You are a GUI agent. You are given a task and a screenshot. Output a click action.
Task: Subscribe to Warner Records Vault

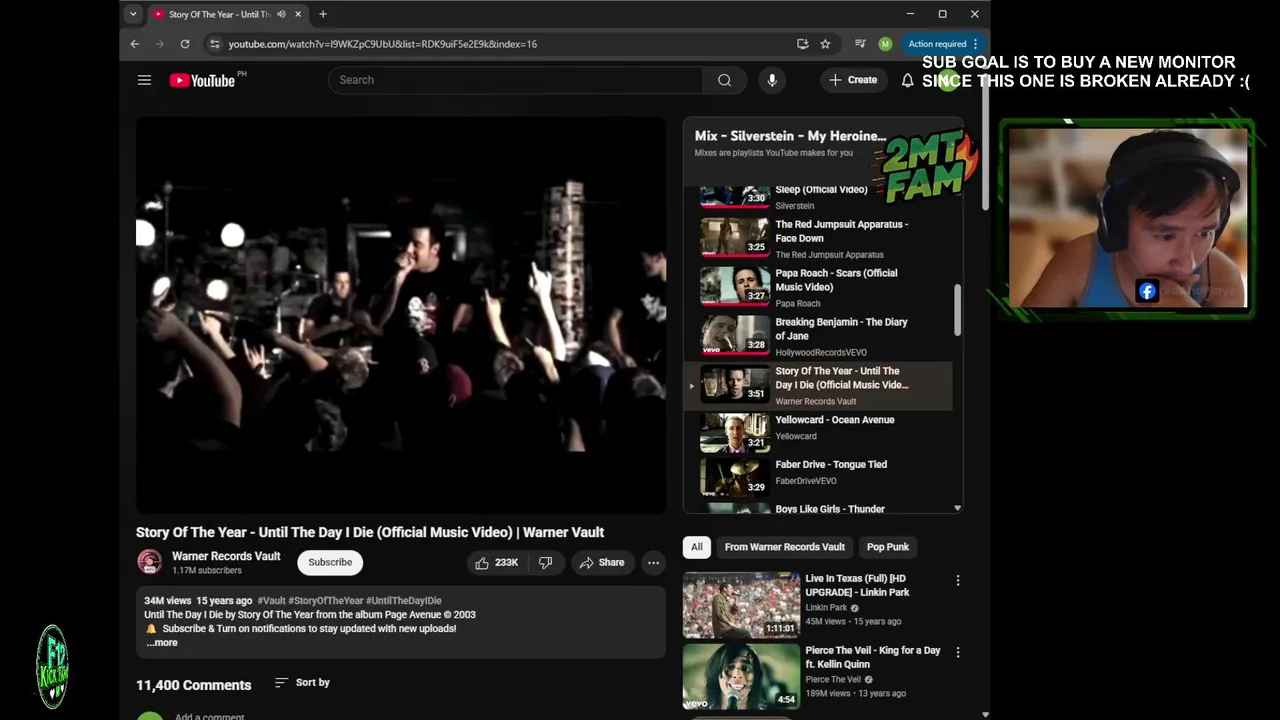point(330,562)
